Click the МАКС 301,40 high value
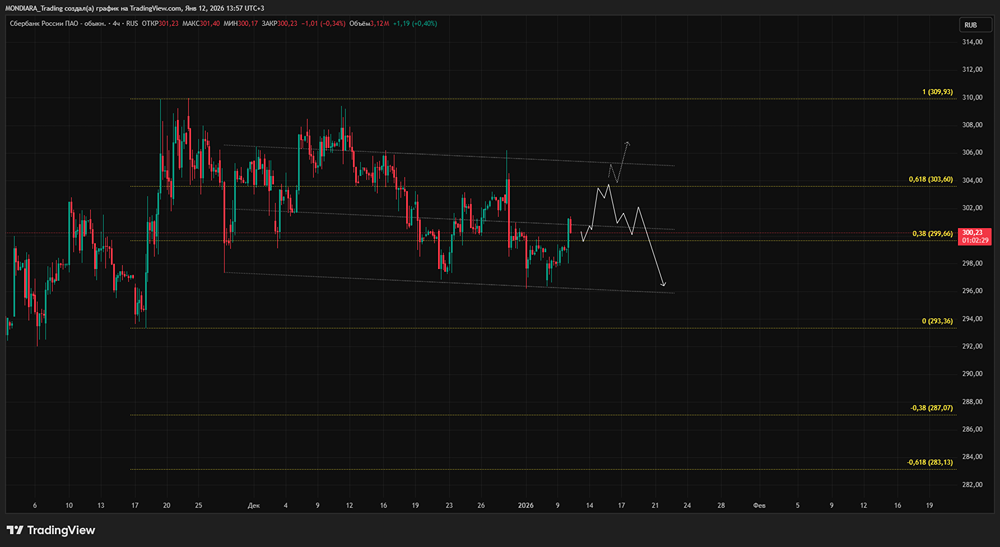Viewport: 1000px width, 547px height. (201, 24)
